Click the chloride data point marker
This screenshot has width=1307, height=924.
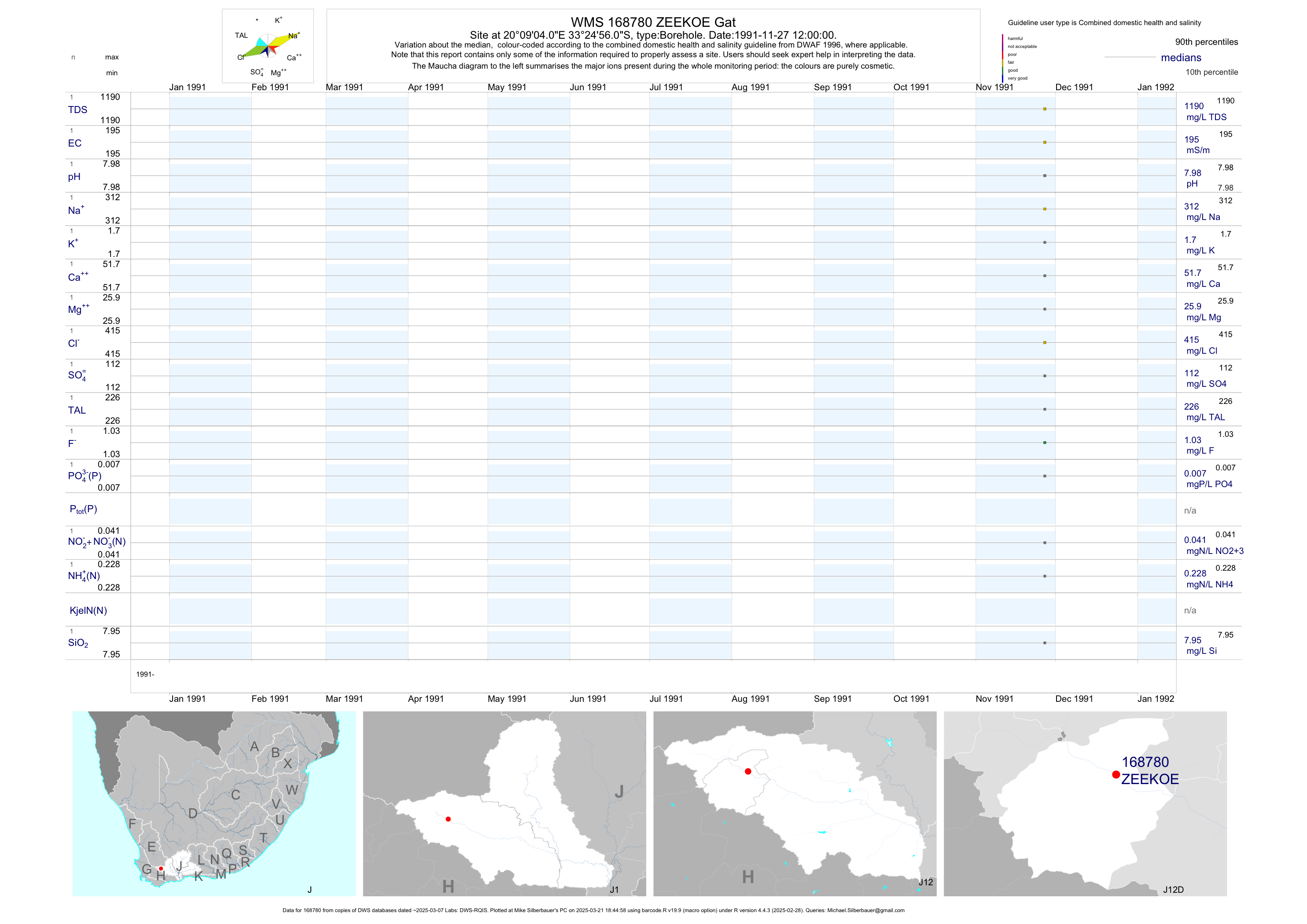coord(1045,342)
